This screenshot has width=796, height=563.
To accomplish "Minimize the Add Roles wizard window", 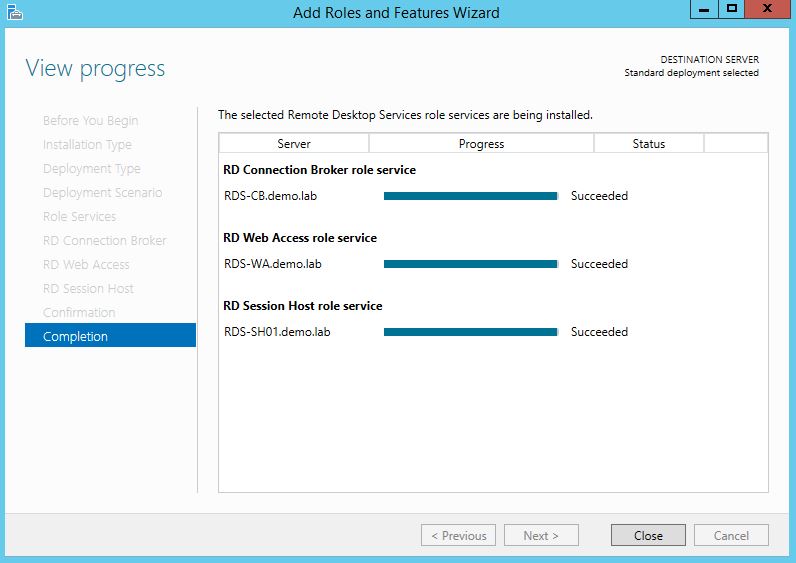I will [x=703, y=9].
